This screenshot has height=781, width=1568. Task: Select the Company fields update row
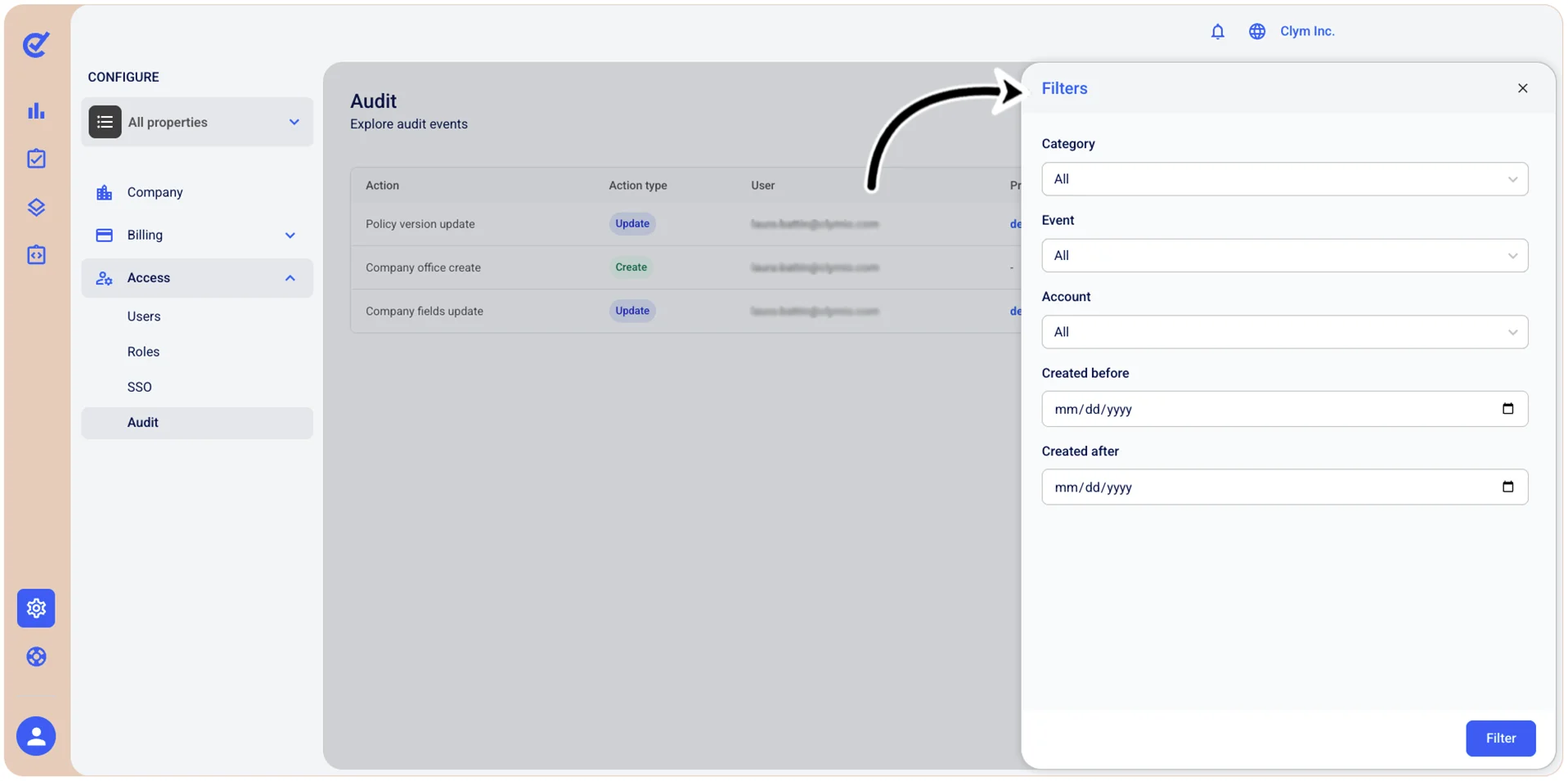[x=686, y=311]
